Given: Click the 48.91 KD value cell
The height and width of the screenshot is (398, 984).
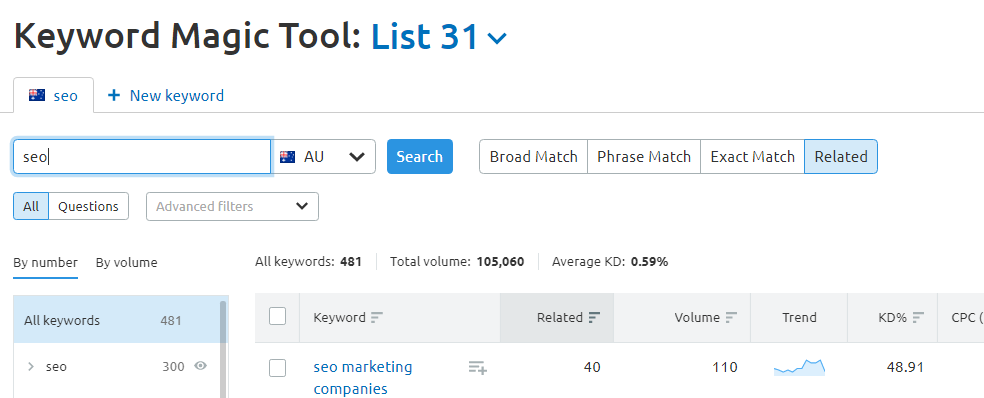Looking at the screenshot, I should tap(906, 367).
